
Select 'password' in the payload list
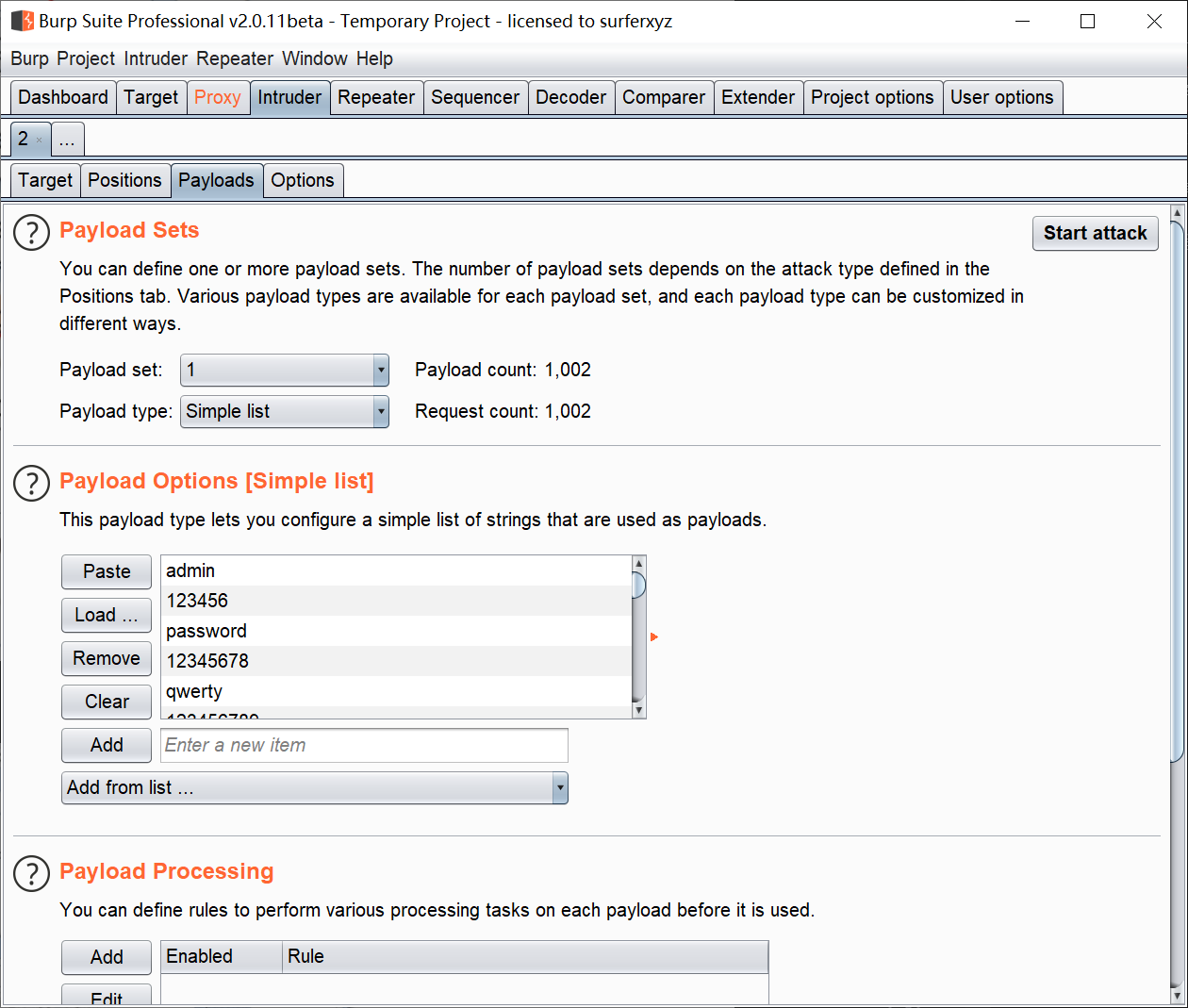(x=396, y=631)
